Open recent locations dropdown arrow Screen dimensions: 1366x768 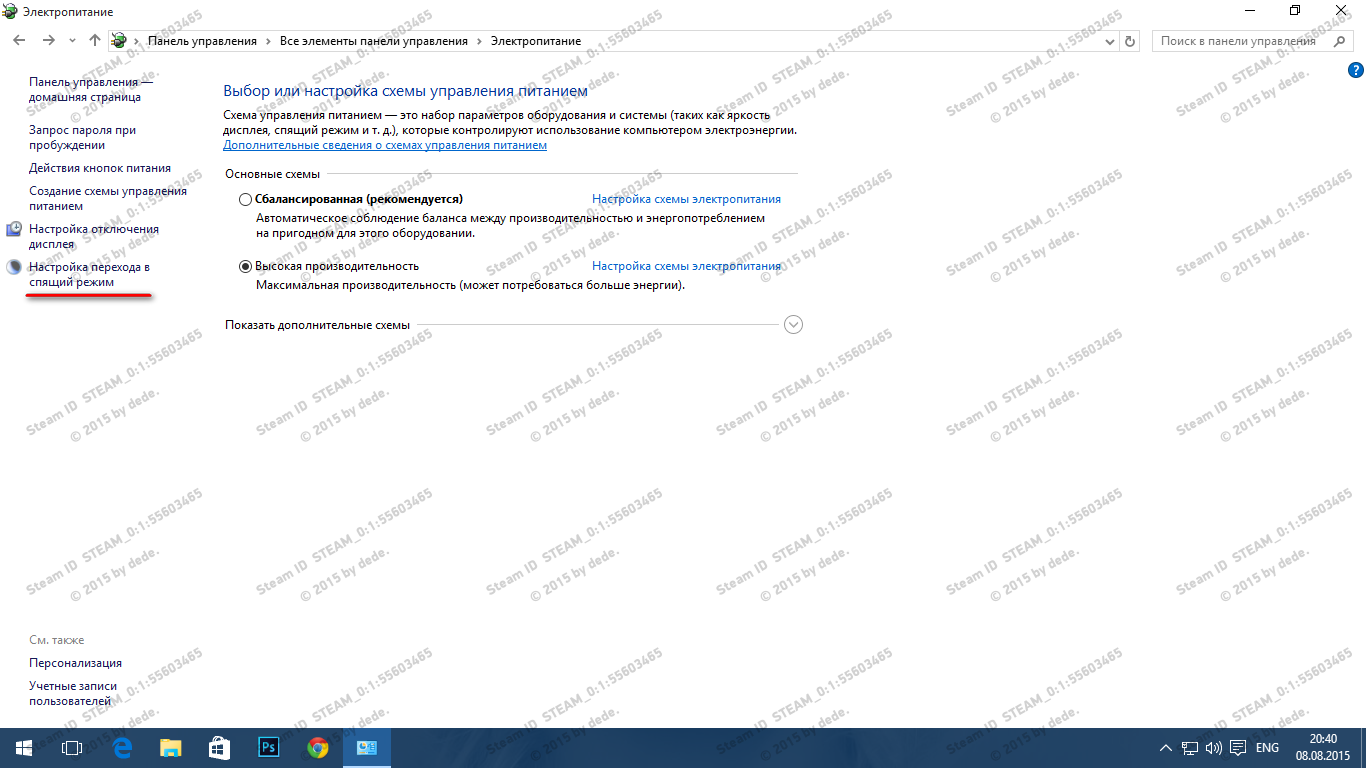pos(72,41)
